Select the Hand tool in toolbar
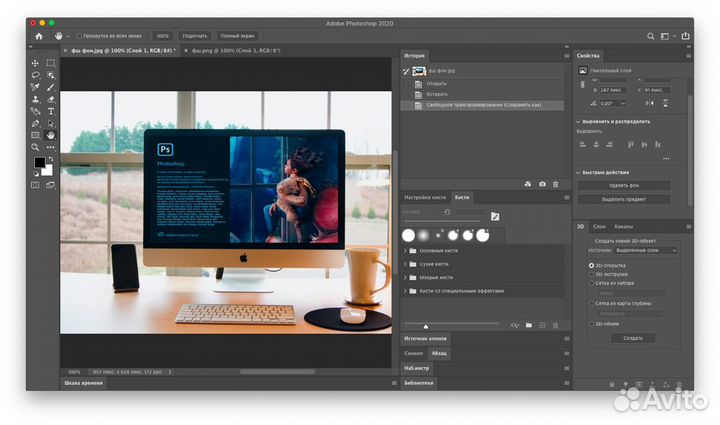 point(51,135)
